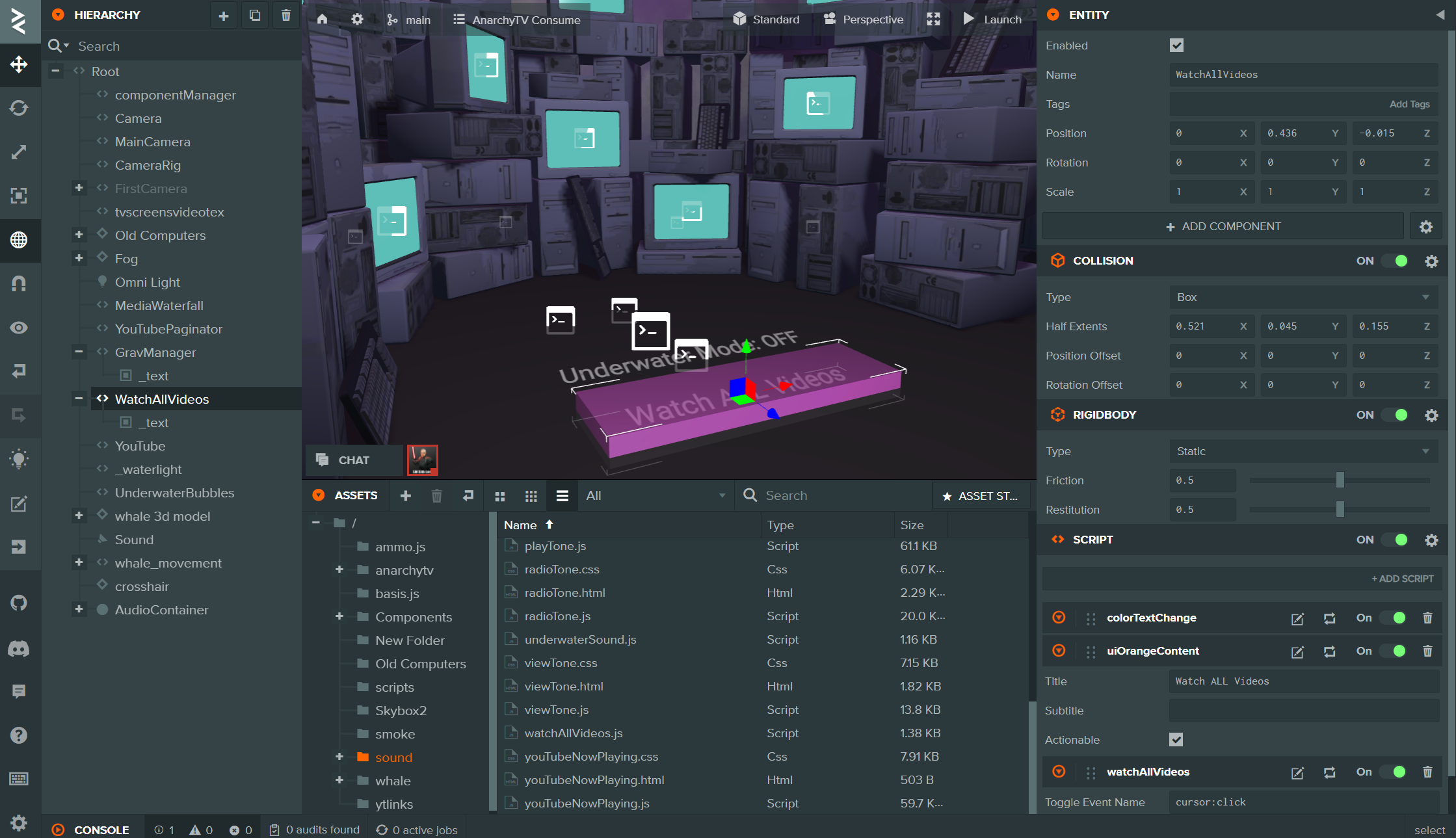Image resolution: width=1456 pixels, height=838 pixels.
Task: Toggle world/local space globe icon
Action: pyautogui.click(x=19, y=240)
